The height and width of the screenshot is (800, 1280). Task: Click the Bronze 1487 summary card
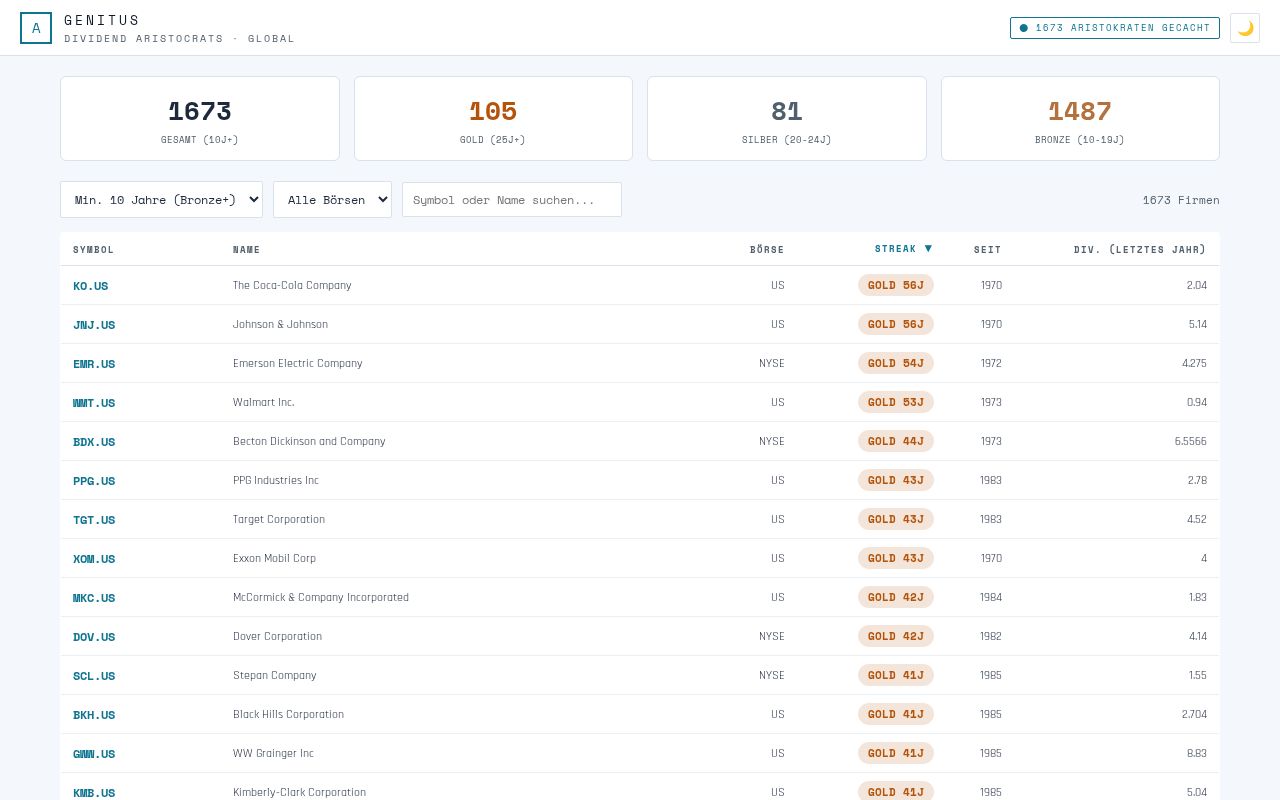pyautogui.click(x=1080, y=118)
